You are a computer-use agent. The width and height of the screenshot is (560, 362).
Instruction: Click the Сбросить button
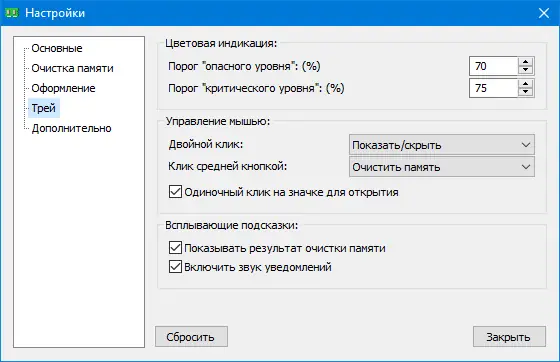pyautogui.click(x=191, y=336)
